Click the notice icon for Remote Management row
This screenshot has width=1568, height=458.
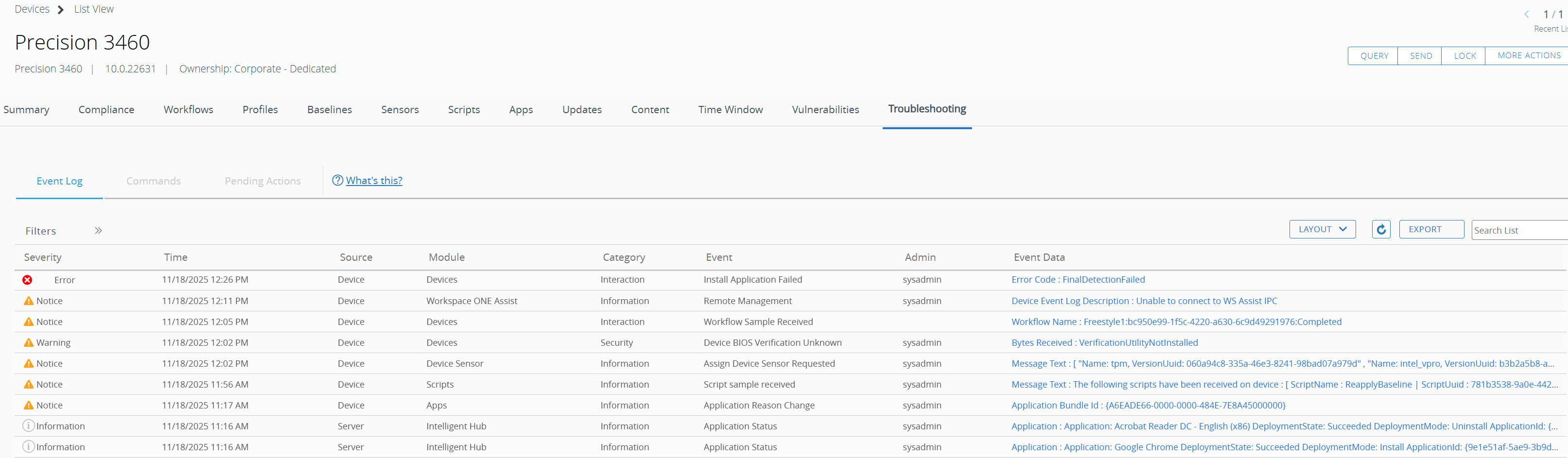point(29,301)
